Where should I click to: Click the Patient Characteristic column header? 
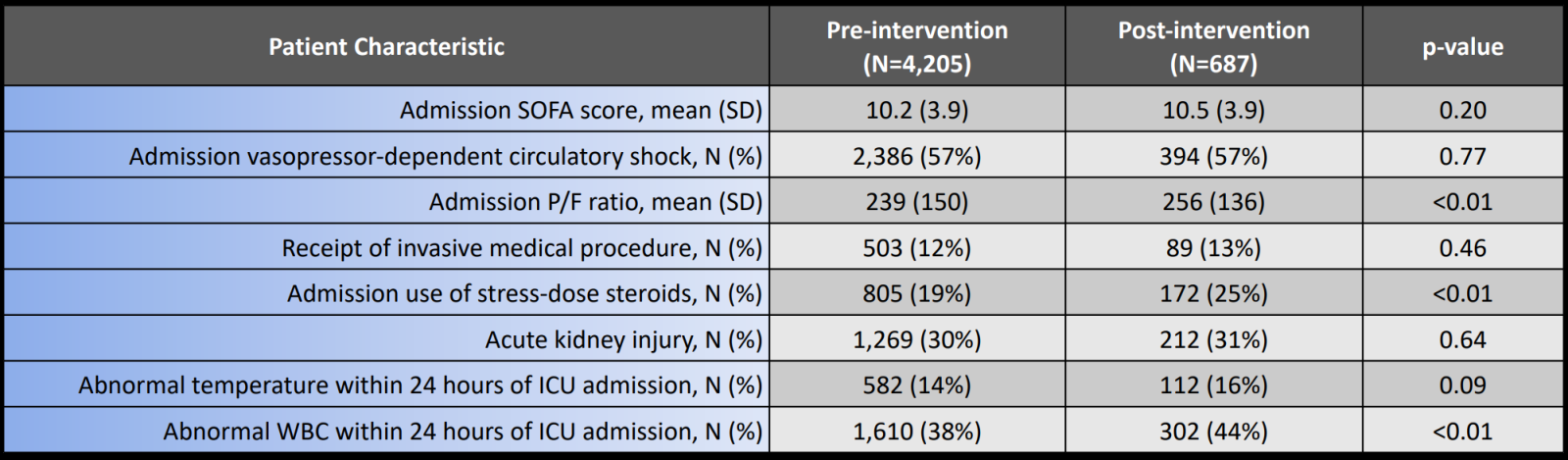tap(386, 46)
